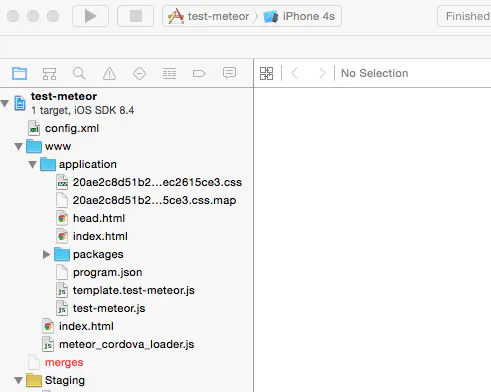This screenshot has width=491, height=392.
Task: Collapse the www folder
Action: tap(19, 146)
